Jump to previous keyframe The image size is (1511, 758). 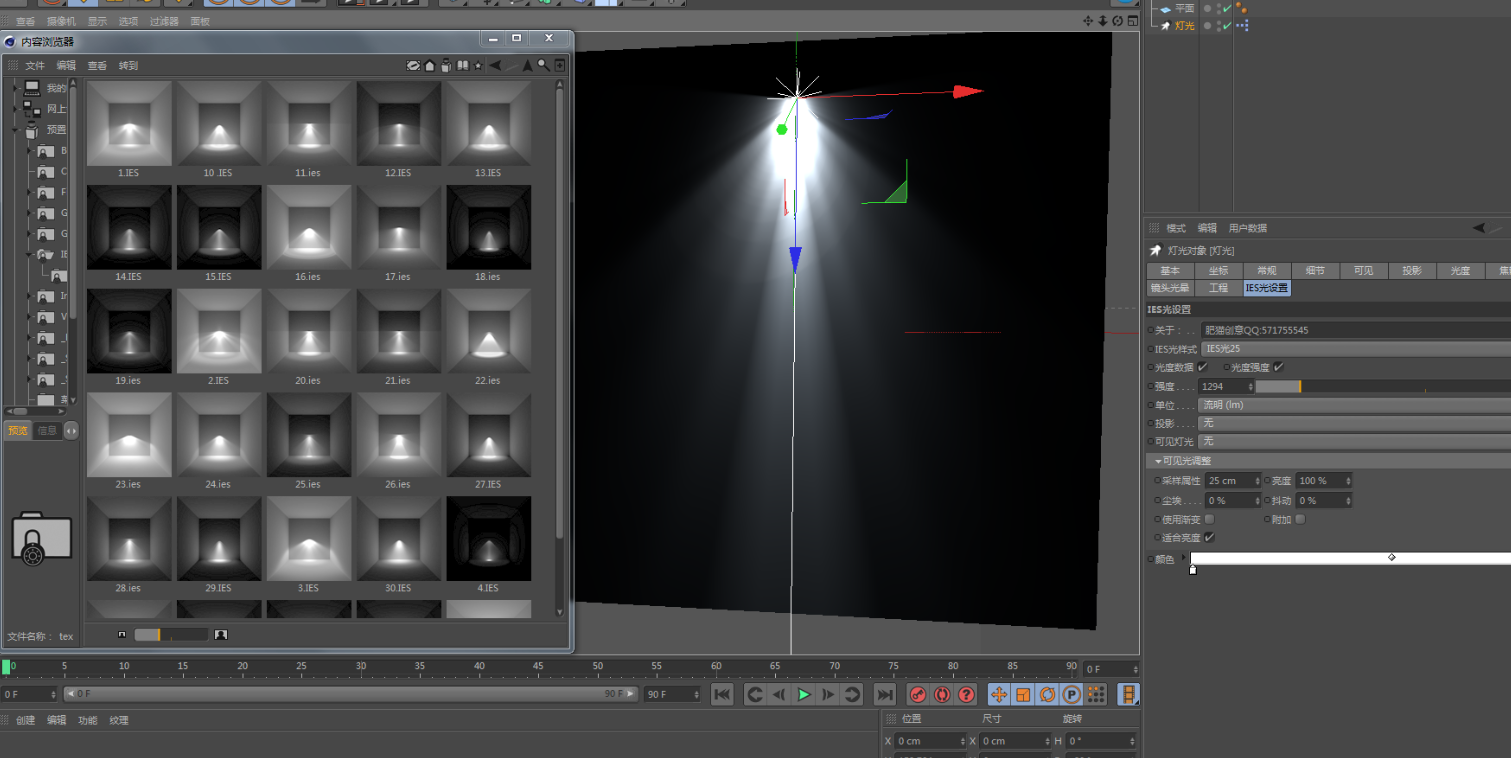click(755, 694)
